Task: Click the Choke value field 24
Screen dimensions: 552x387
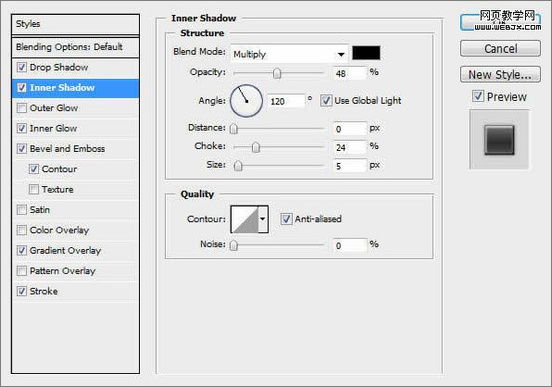Action: [350, 147]
